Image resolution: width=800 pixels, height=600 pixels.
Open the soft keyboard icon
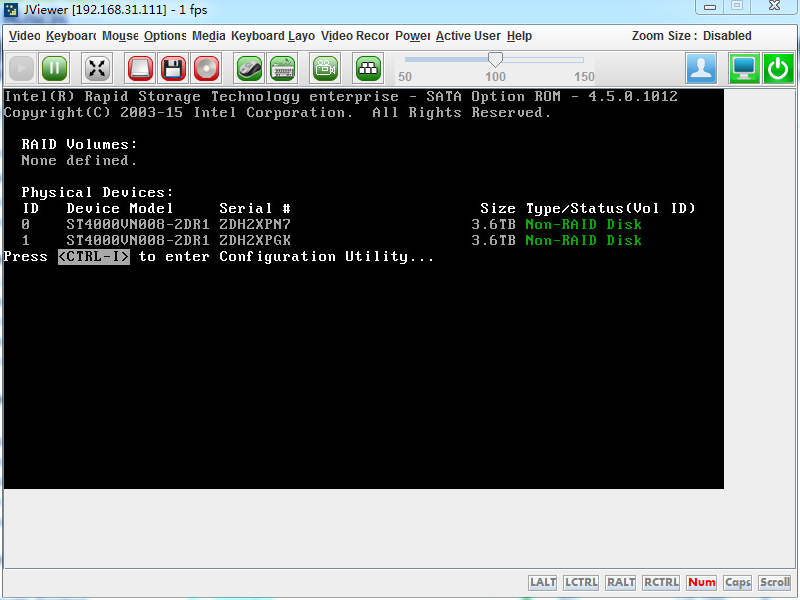(x=283, y=68)
